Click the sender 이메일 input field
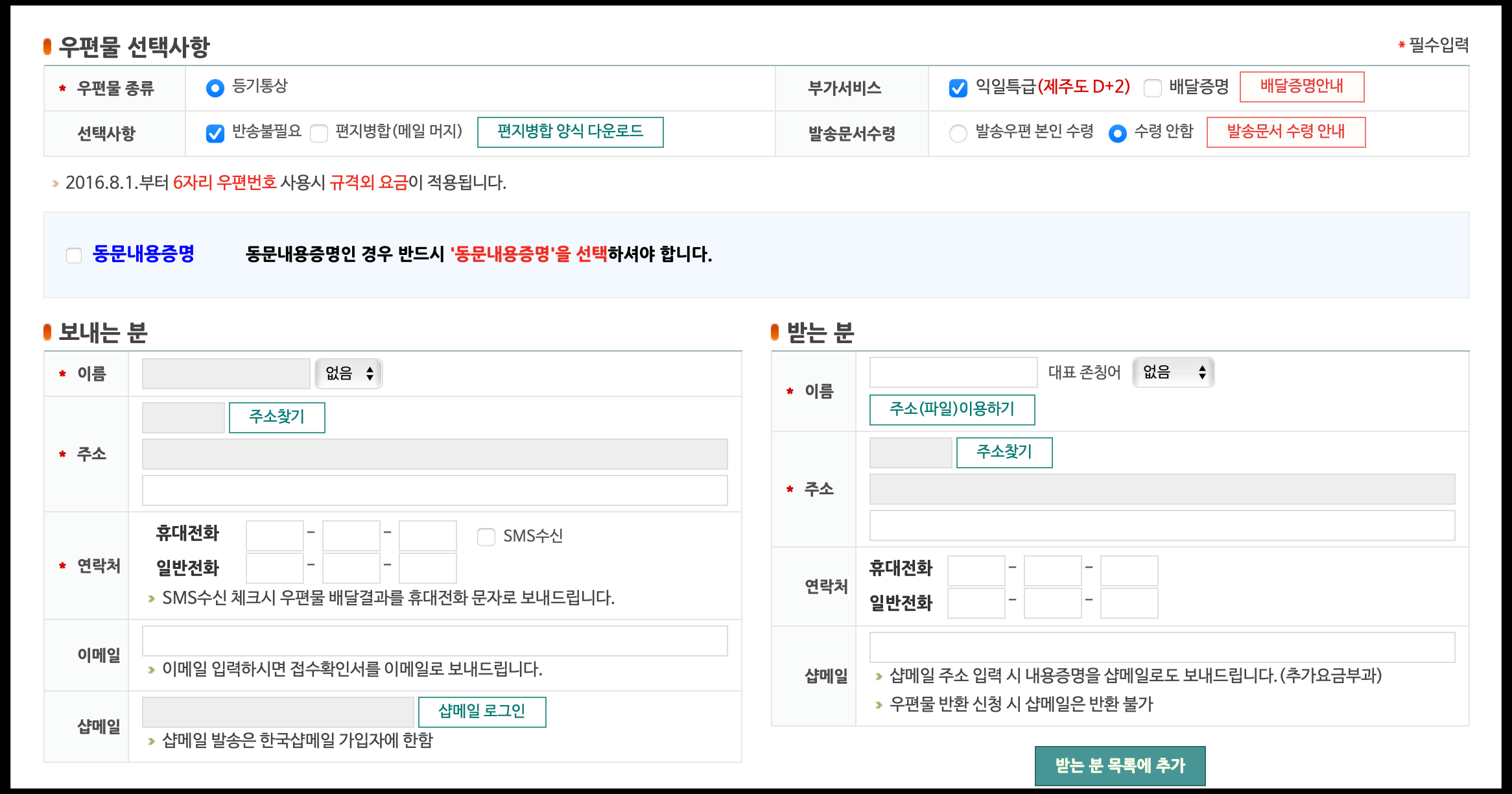This screenshot has height=794, width=1512. [434, 641]
